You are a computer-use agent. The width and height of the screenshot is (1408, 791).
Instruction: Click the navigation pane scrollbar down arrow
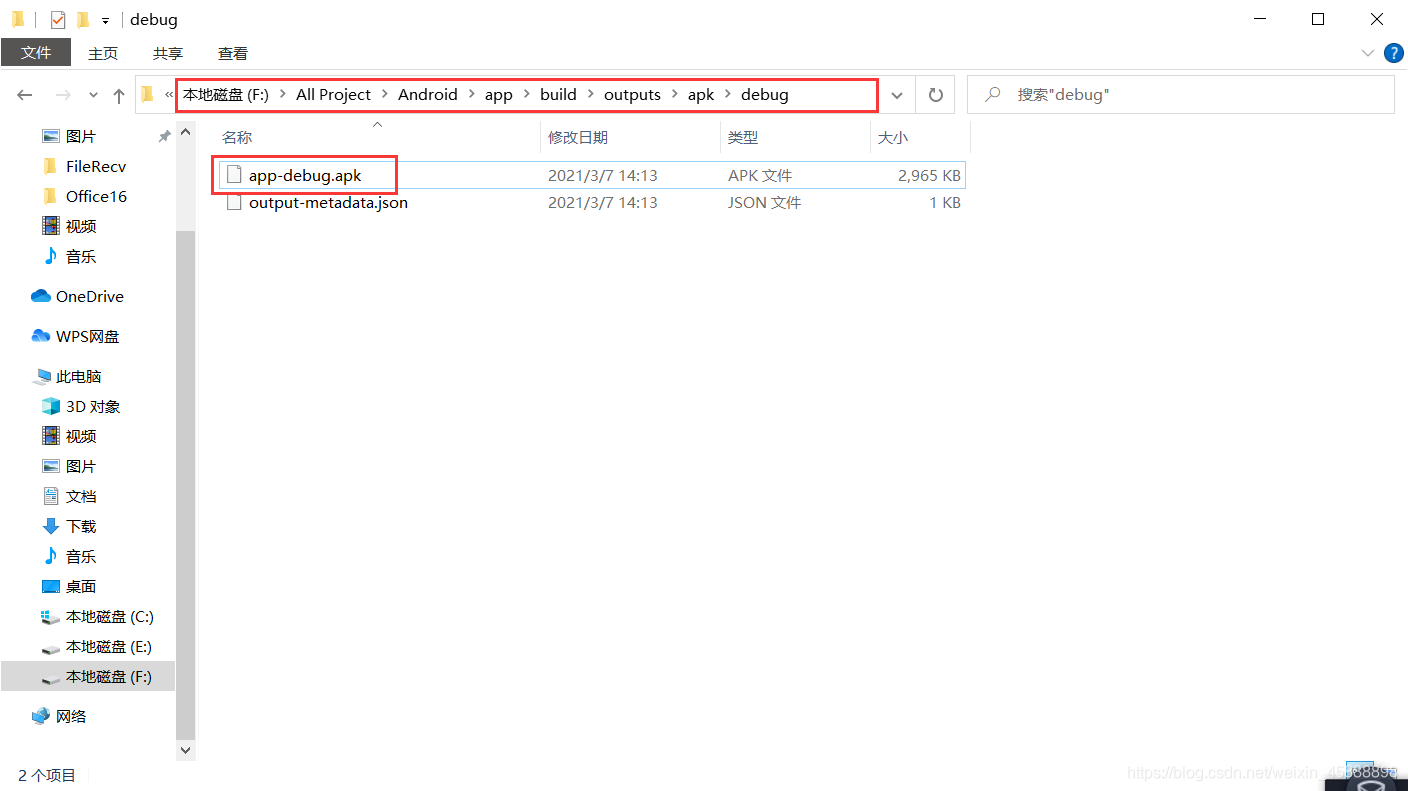[186, 749]
